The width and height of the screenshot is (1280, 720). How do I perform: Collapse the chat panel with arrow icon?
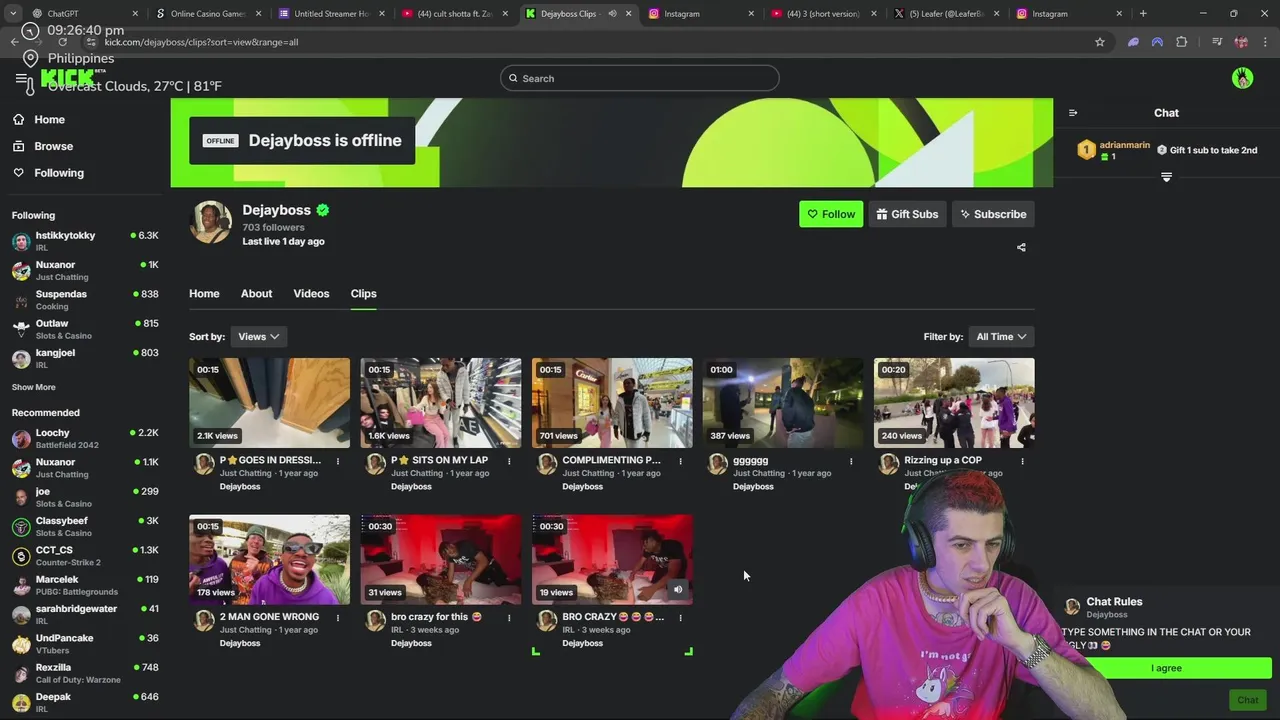[1072, 113]
